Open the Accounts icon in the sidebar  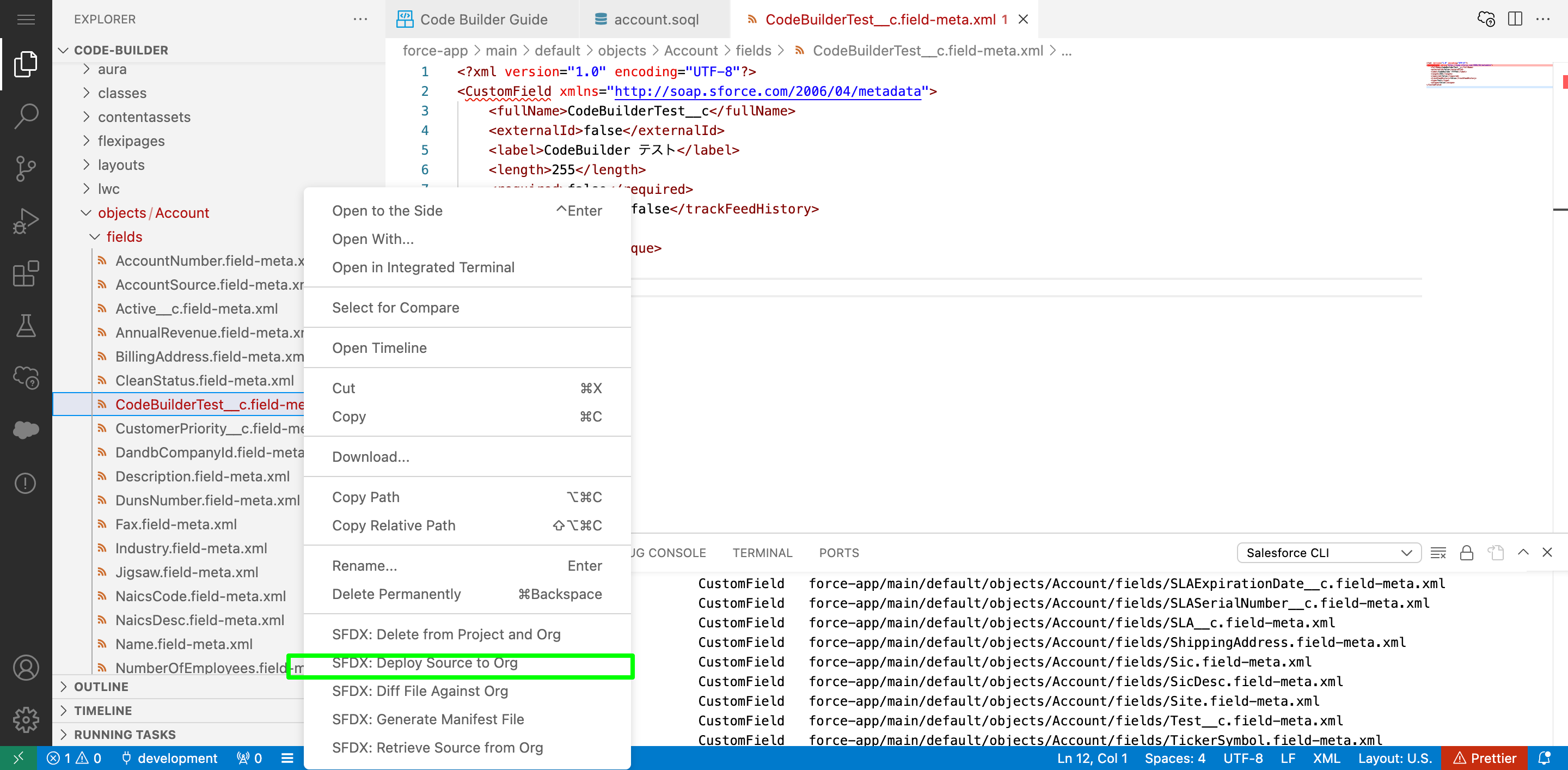pos(26,667)
